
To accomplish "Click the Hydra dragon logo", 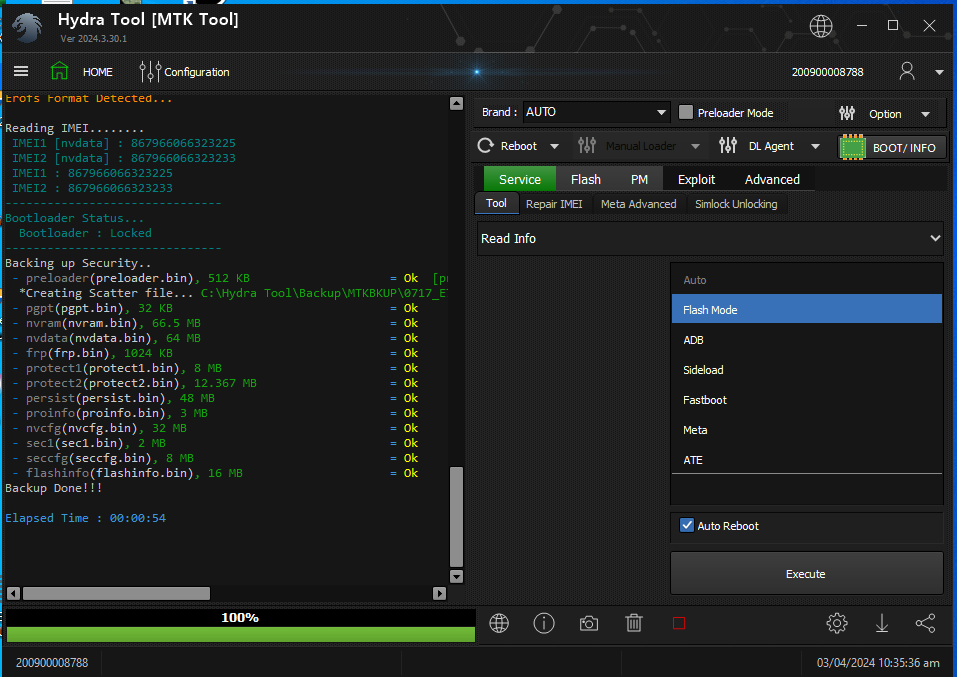I will pyautogui.click(x=27, y=27).
